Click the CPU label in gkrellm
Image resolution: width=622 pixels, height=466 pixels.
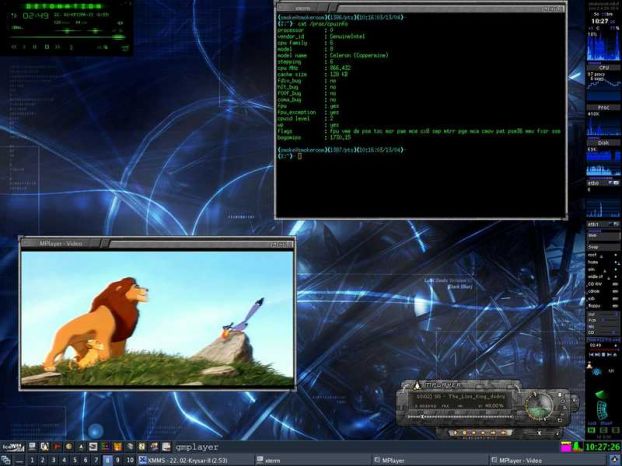[x=604, y=67]
